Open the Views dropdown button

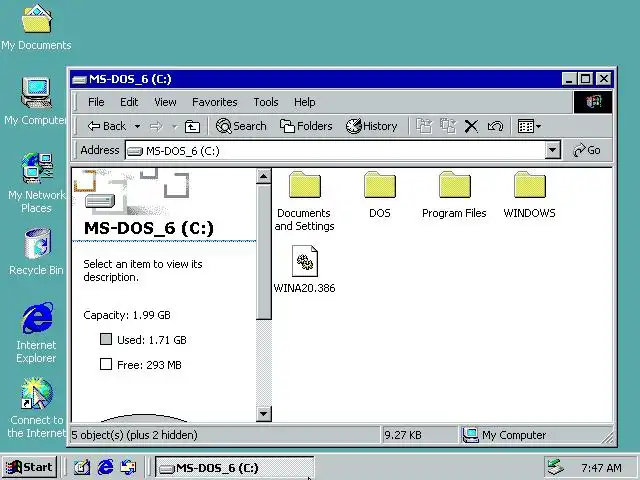(529, 126)
